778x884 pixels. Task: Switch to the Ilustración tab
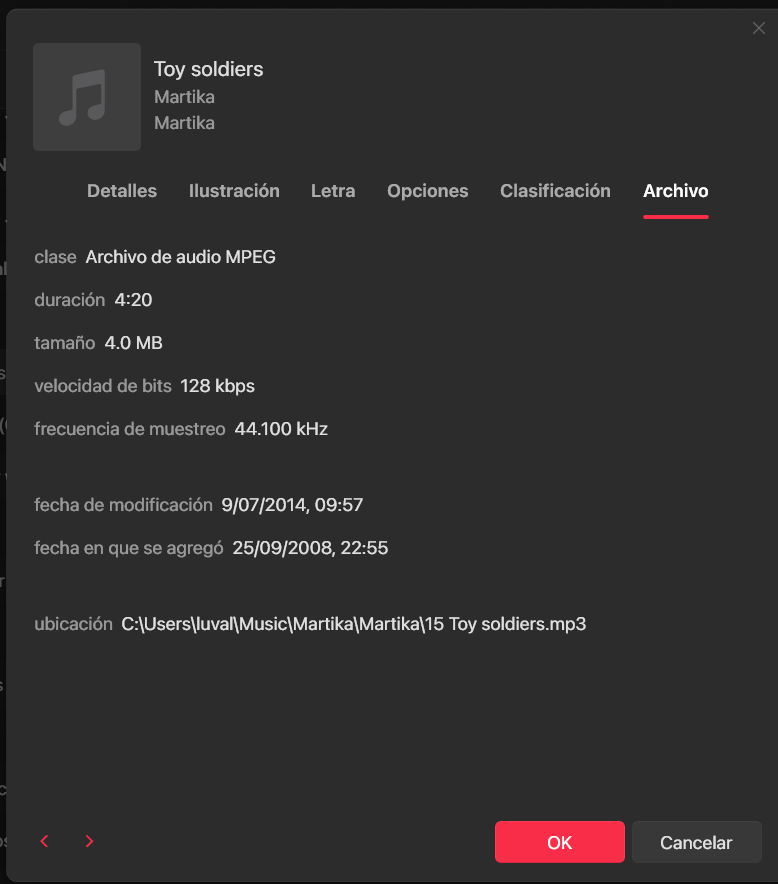coord(234,191)
